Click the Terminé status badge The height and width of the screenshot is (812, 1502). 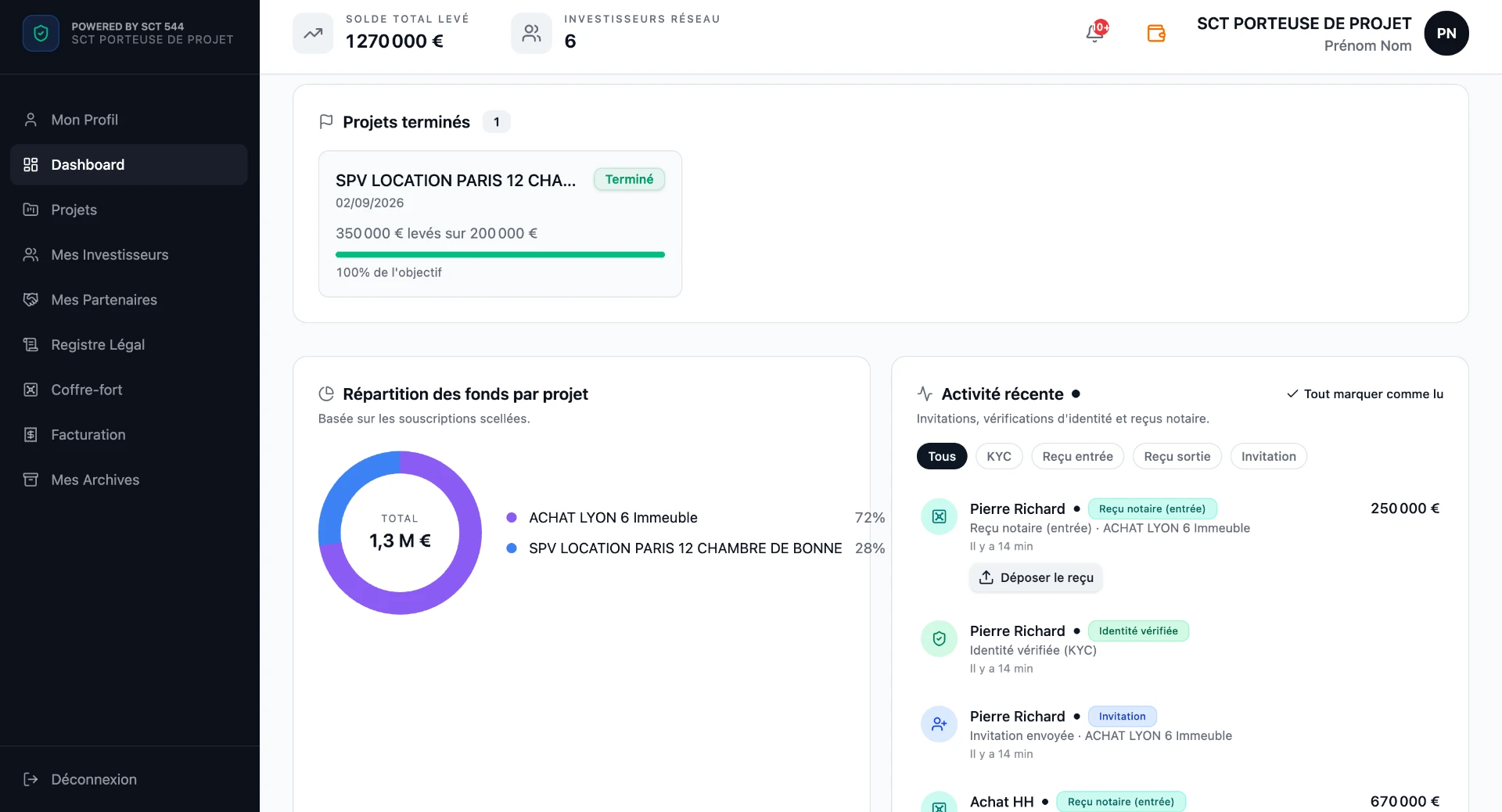click(629, 179)
